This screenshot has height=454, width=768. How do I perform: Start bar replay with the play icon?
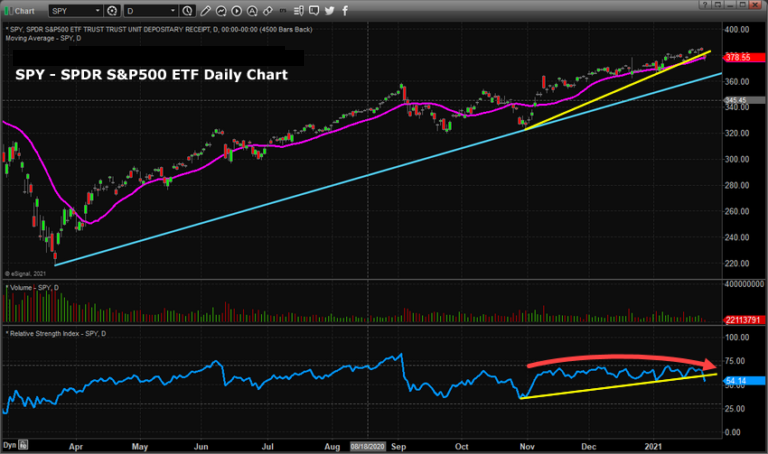coord(236,11)
